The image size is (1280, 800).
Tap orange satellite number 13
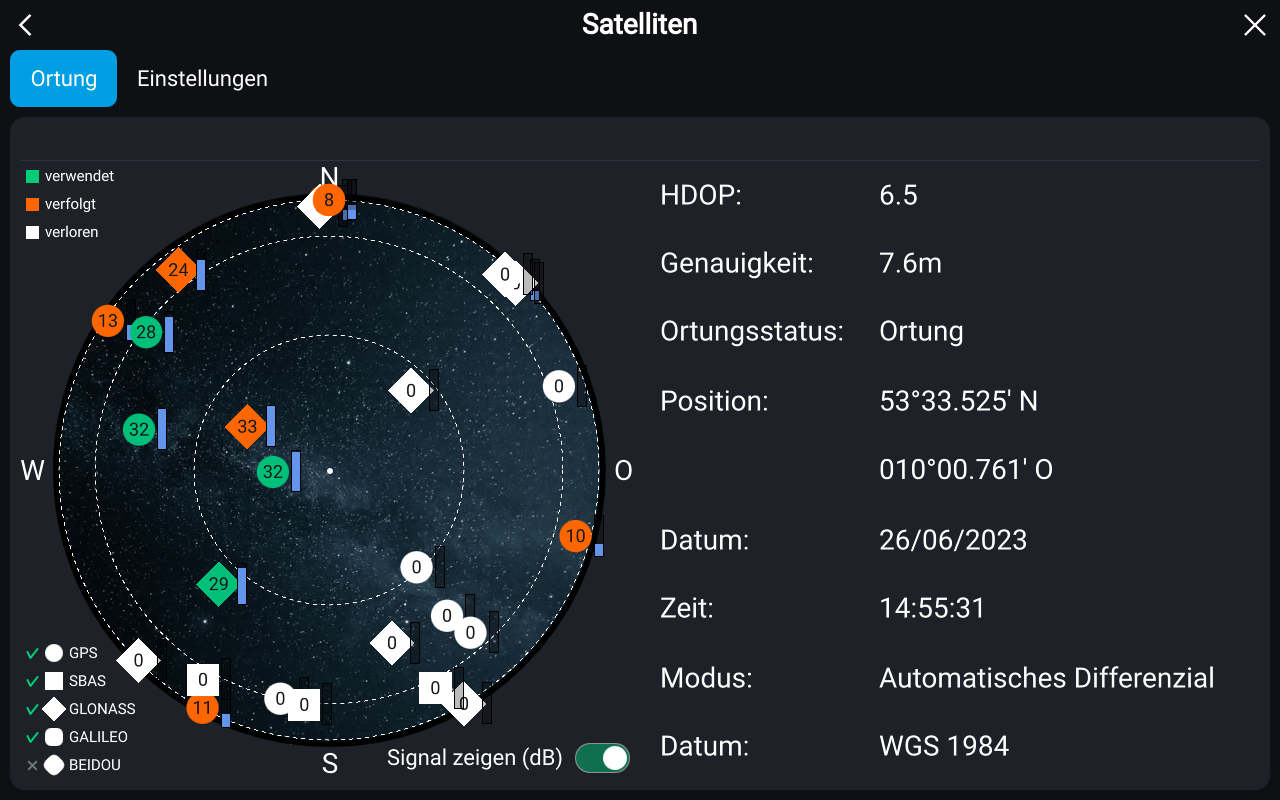click(108, 321)
